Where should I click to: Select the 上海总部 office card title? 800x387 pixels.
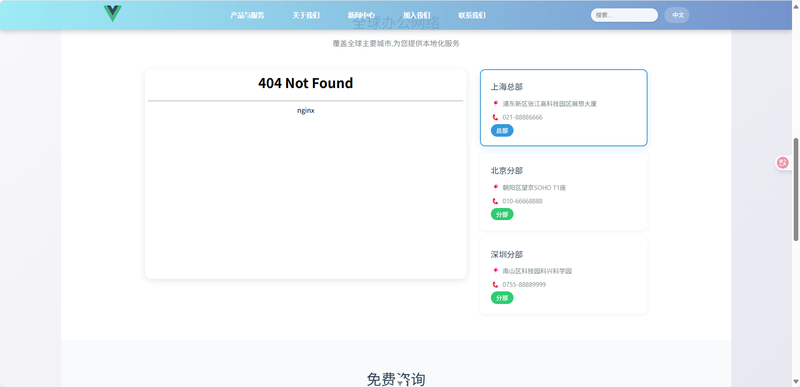click(x=507, y=87)
